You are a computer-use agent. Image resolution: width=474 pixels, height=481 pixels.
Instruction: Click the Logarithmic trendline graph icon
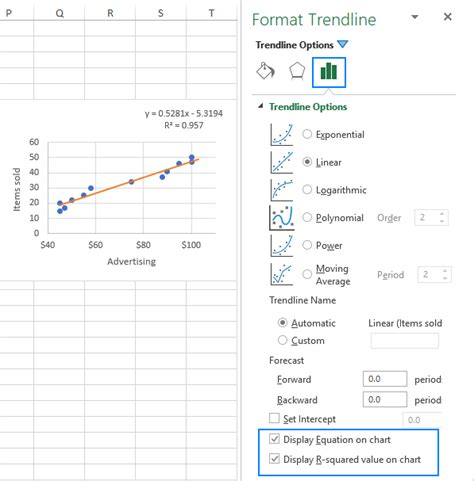pos(282,190)
